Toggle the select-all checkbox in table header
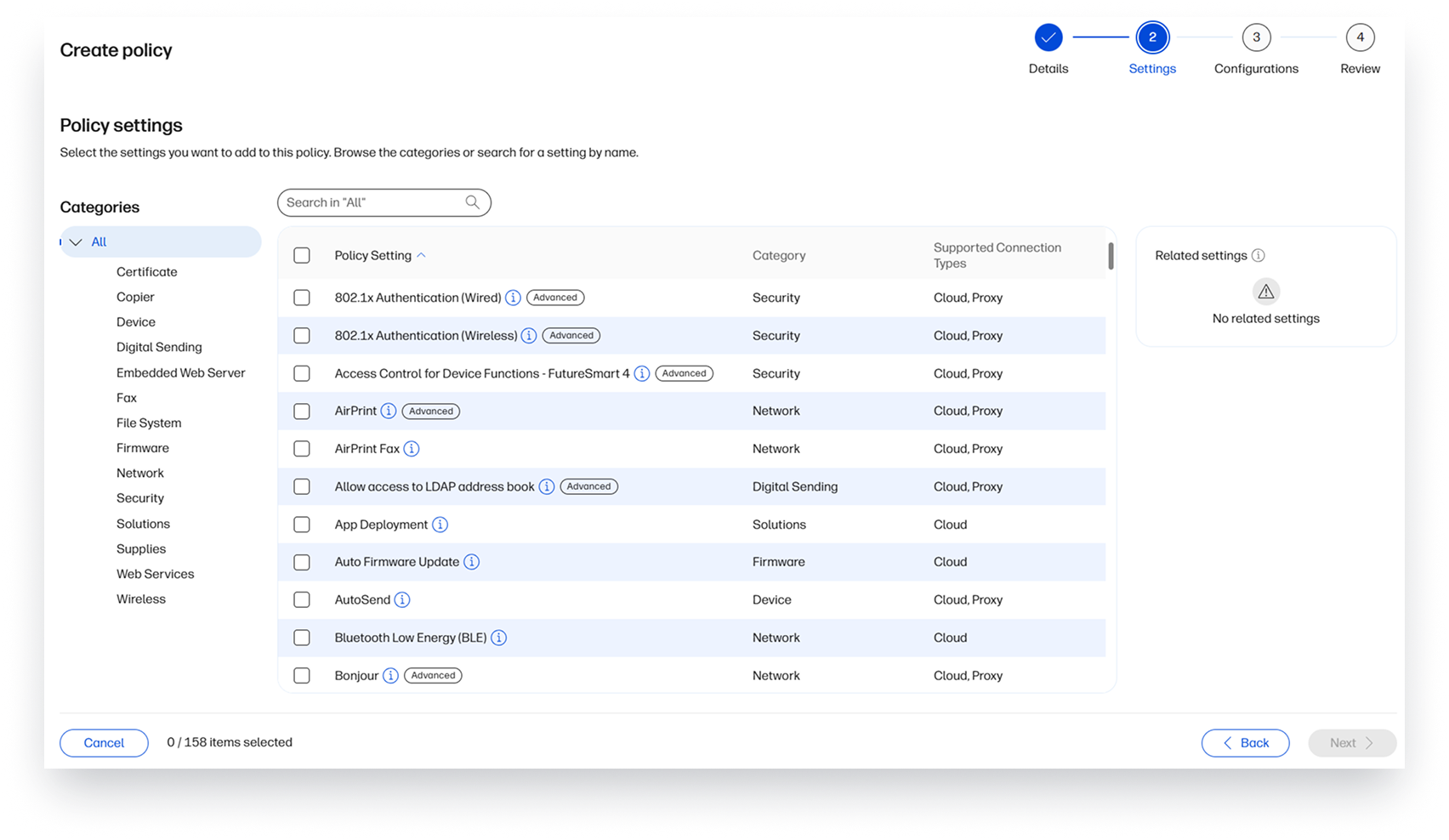 [302, 255]
